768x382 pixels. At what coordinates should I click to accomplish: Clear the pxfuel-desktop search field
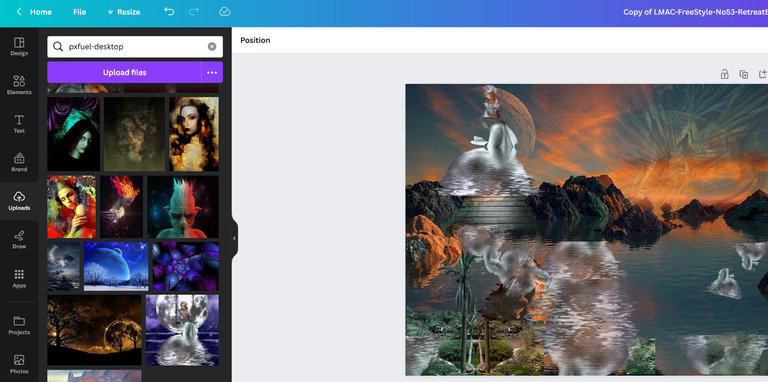[x=212, y=47]
